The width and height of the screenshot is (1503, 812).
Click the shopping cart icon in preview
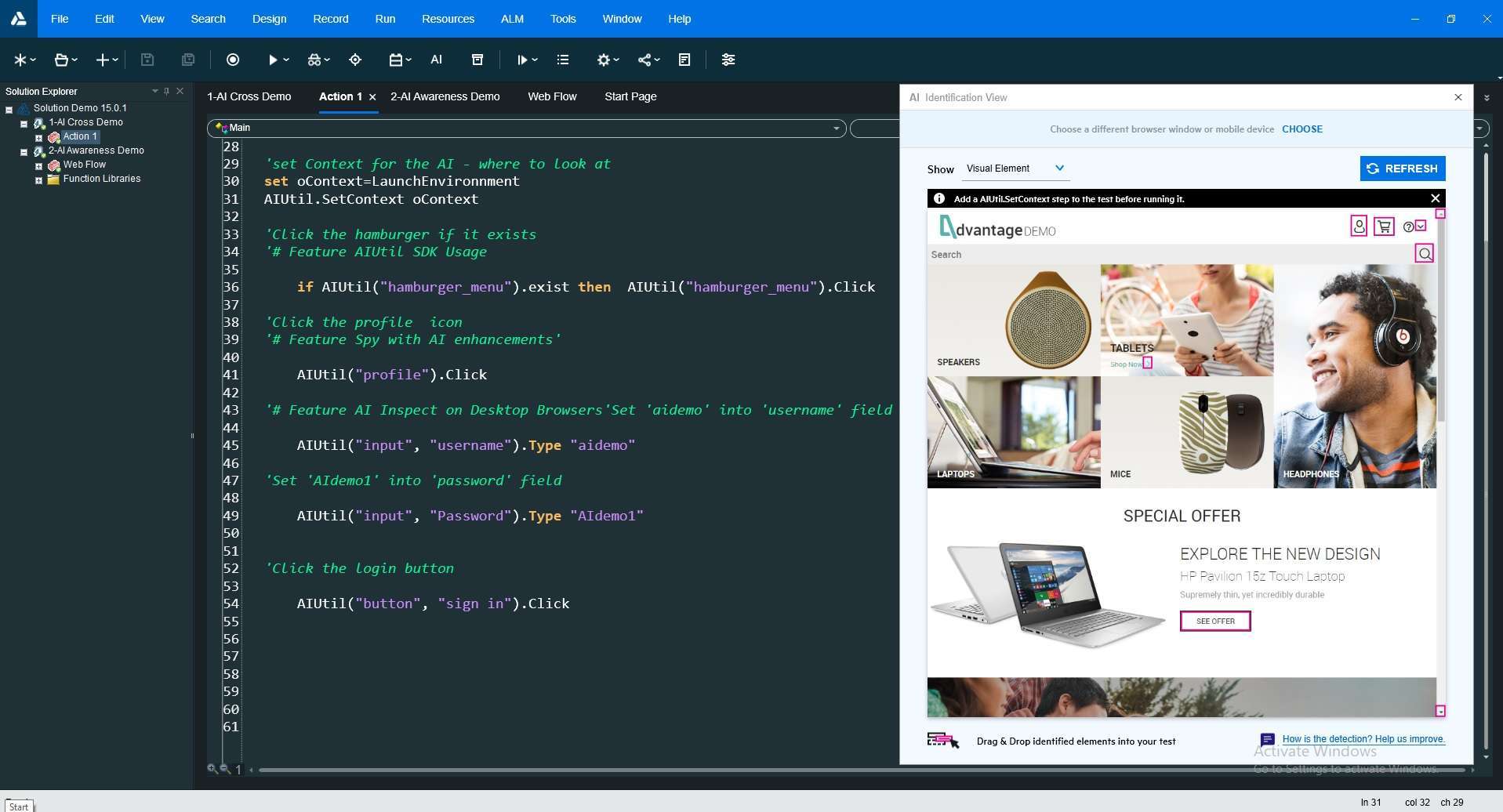(x=1384, y=227)
